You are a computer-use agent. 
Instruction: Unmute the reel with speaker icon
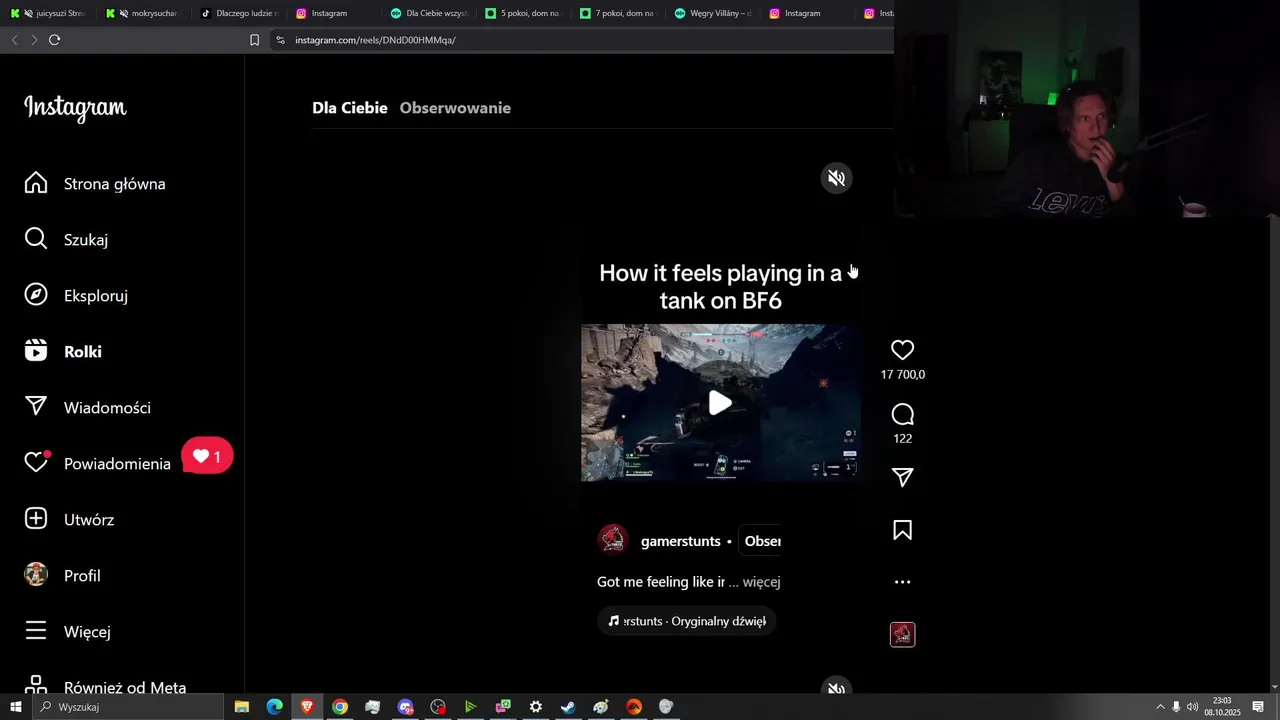(x=836, y=178)
